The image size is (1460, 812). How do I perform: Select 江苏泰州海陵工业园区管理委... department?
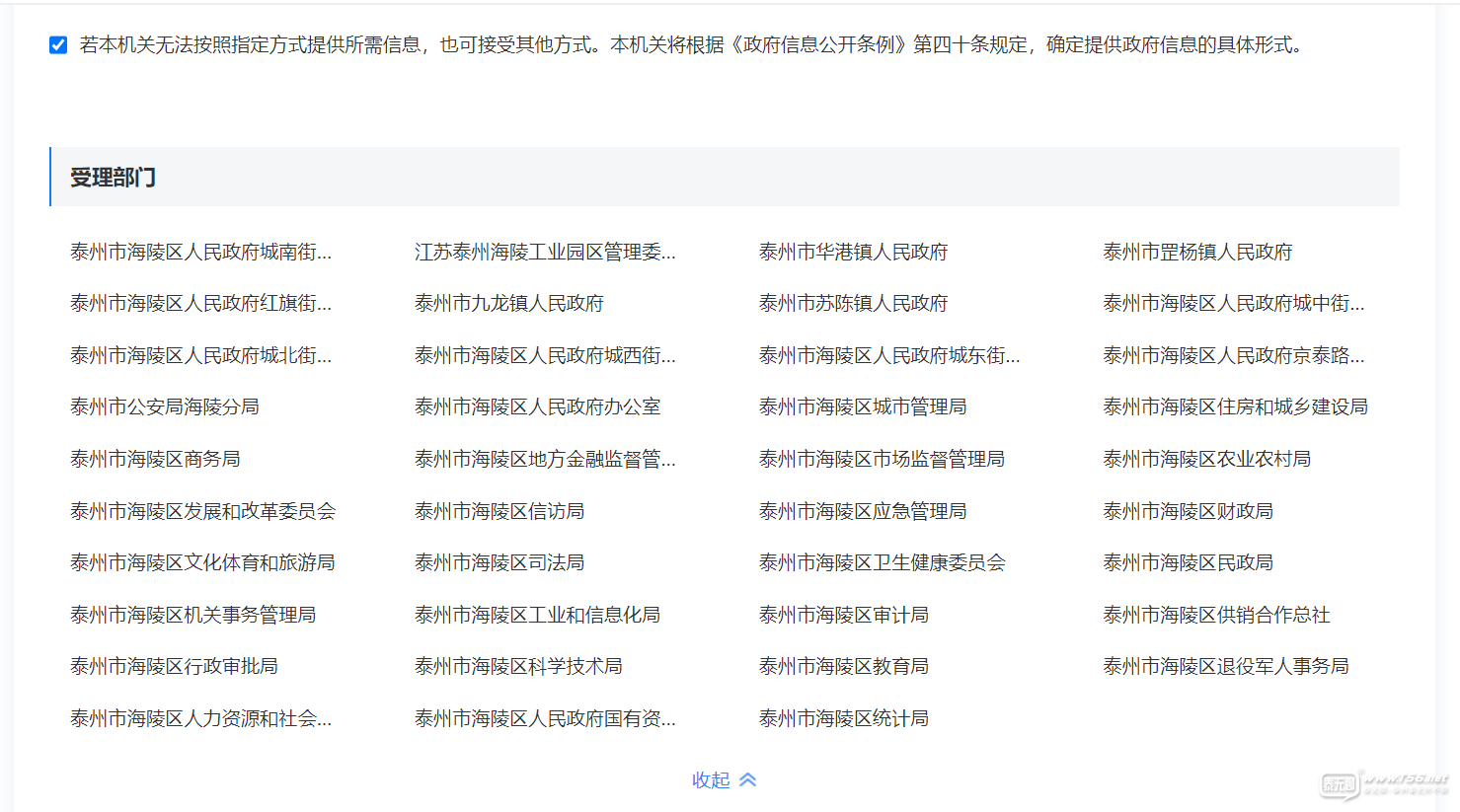545,253
